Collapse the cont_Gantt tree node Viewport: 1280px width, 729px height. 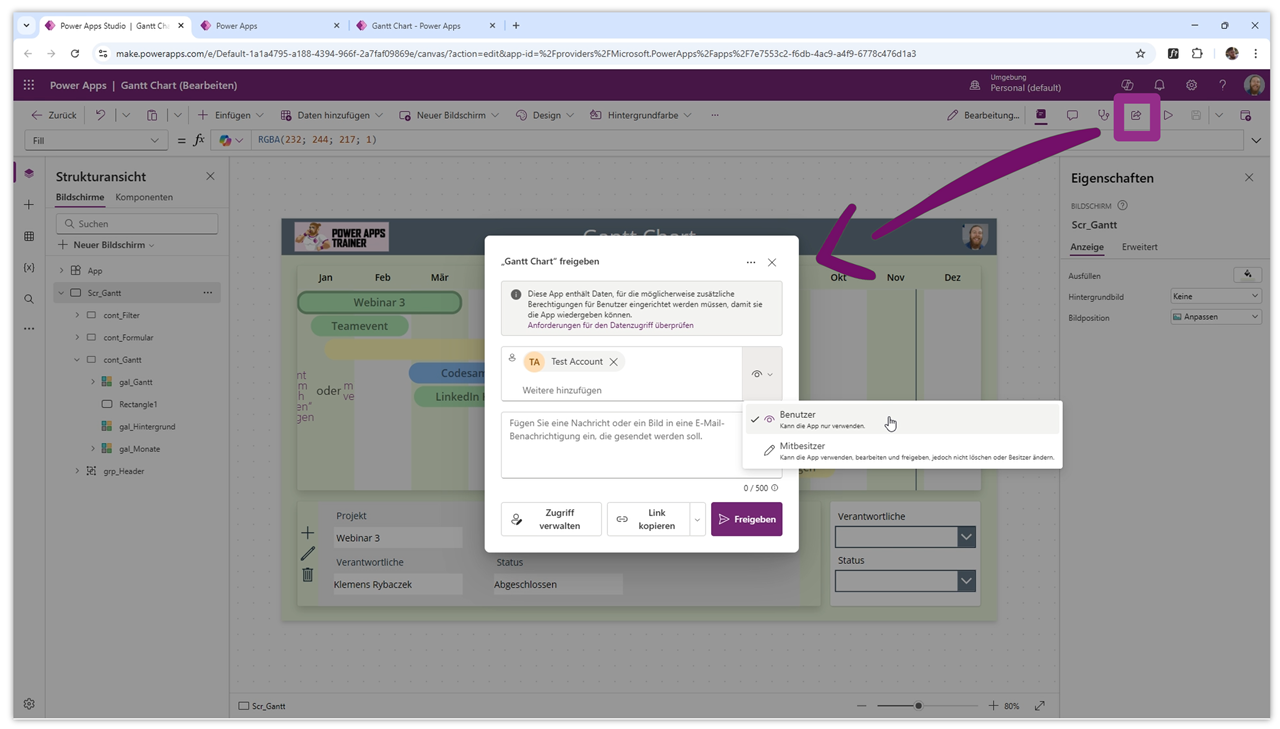click(77, 360)
